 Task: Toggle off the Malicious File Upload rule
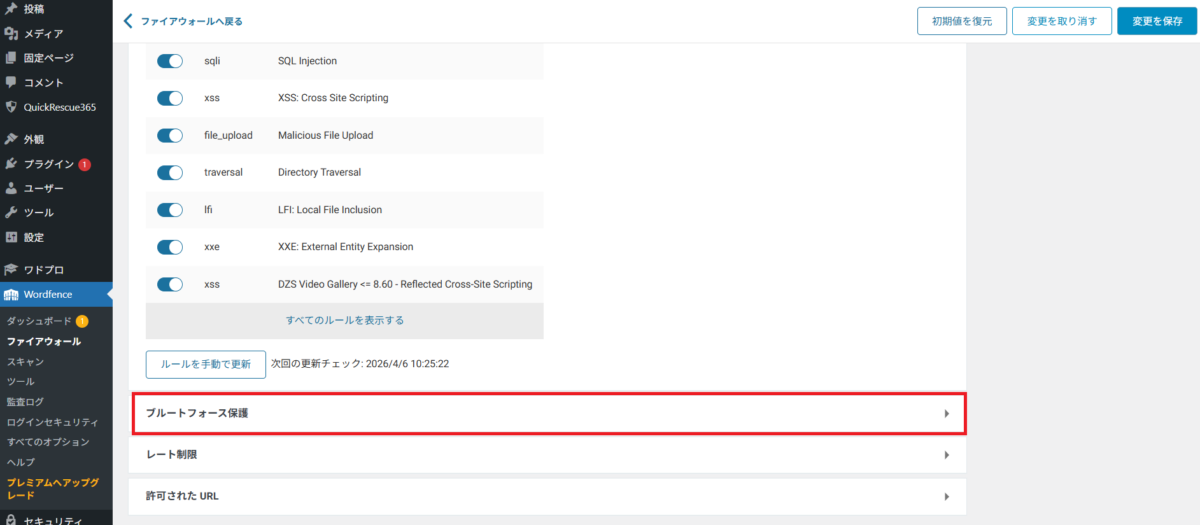pos(170,135)
